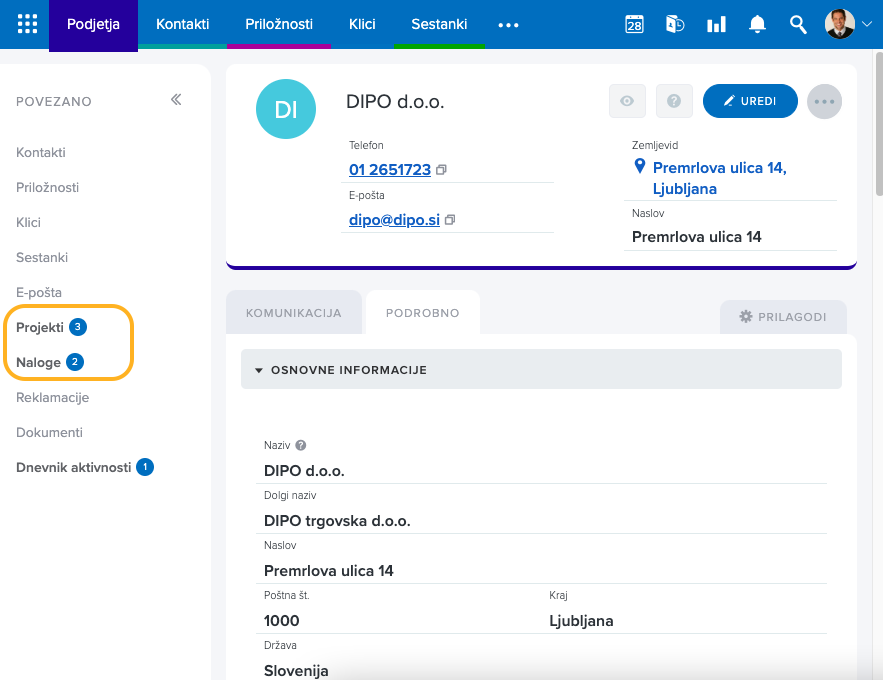The width and height of the screenshot is (883, 680).
Task: Open the more actions menu beside Uredi
Action: point(824,101)
